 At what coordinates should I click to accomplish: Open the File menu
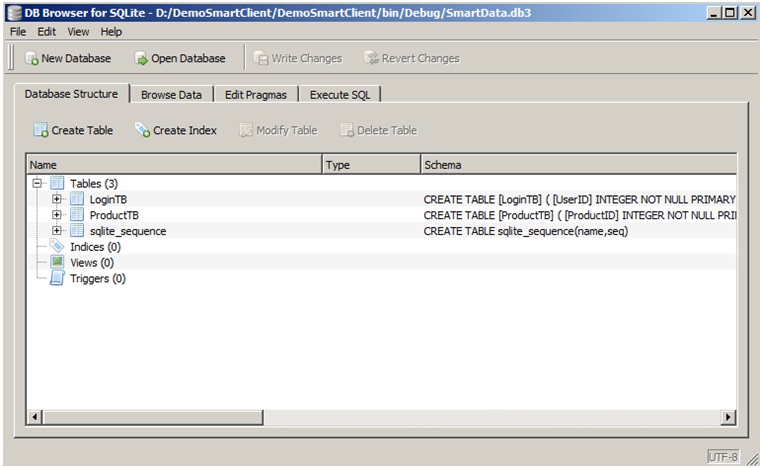click(18, 32)
